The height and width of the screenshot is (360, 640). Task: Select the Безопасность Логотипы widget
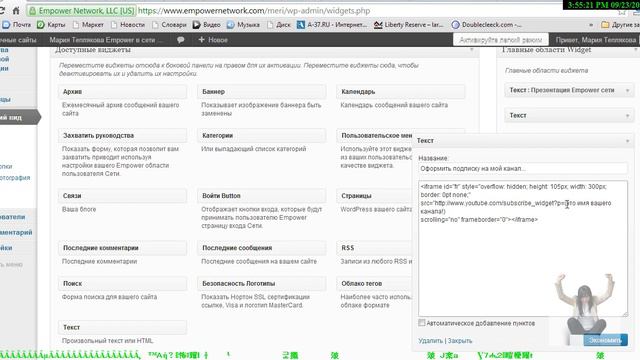(262, 284)
